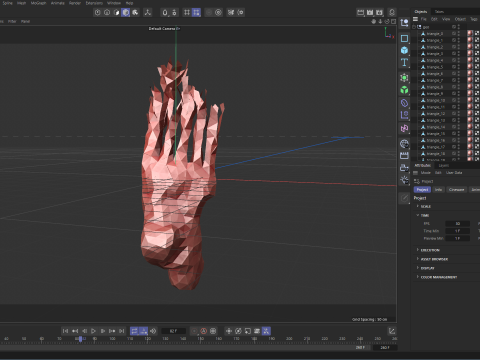Toggle the highlighted PLA keyframe icon

[x=266, y=331]
